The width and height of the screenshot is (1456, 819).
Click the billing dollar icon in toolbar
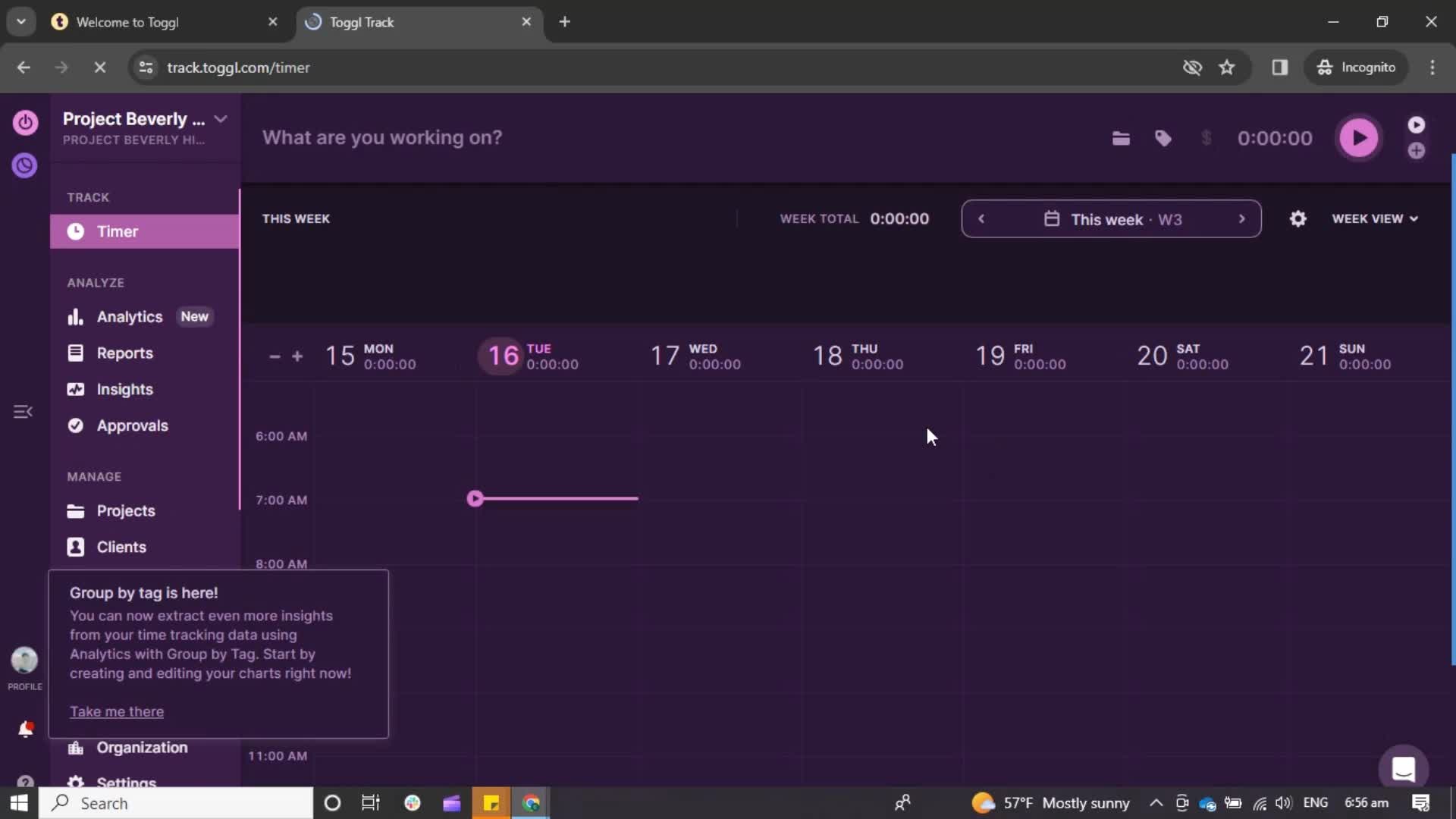tap(1207, 137)
